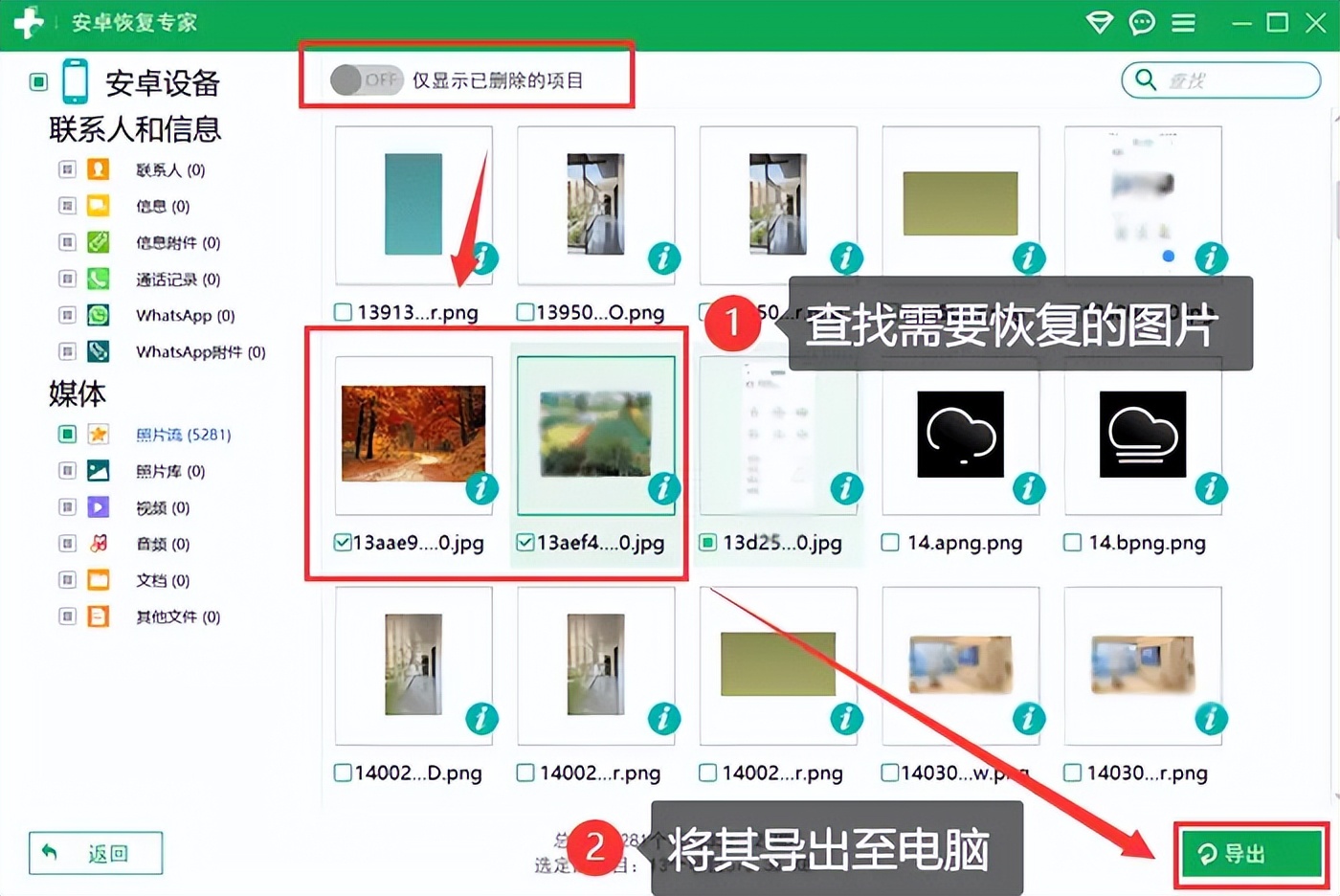Click the 返回 (Back) button
This screenshot has height=896, width=1340.
[x=96, y=853]
